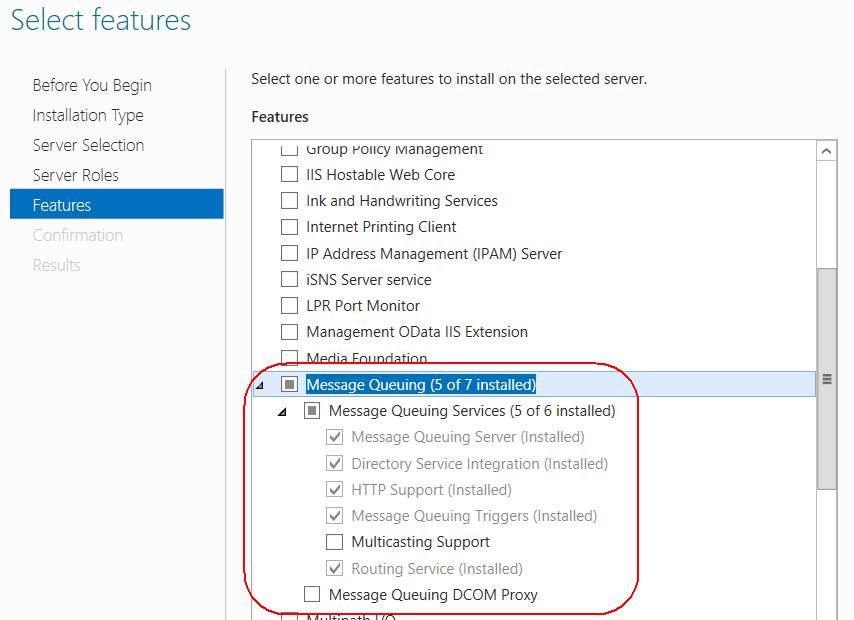Image resolution: width=854 pixels, height=620 pixels.
Task: Go to the Before You Begin step
Action: [x=92, y=86]
